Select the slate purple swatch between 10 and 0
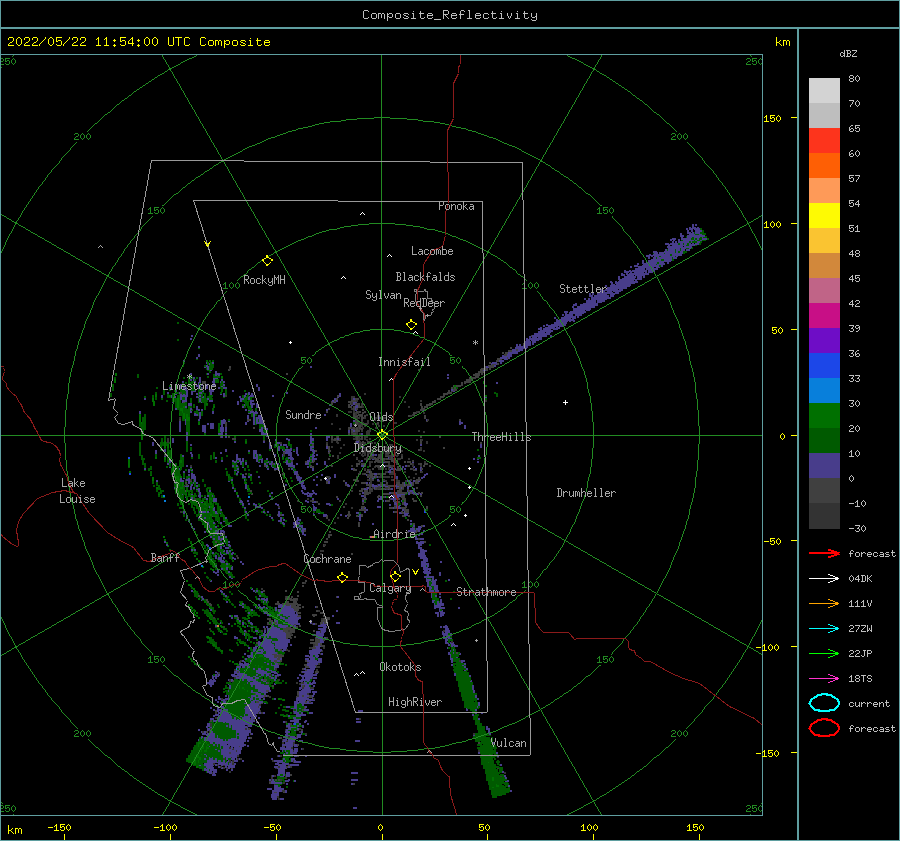This screenshot has width=900, height=841. pos(824,466)
